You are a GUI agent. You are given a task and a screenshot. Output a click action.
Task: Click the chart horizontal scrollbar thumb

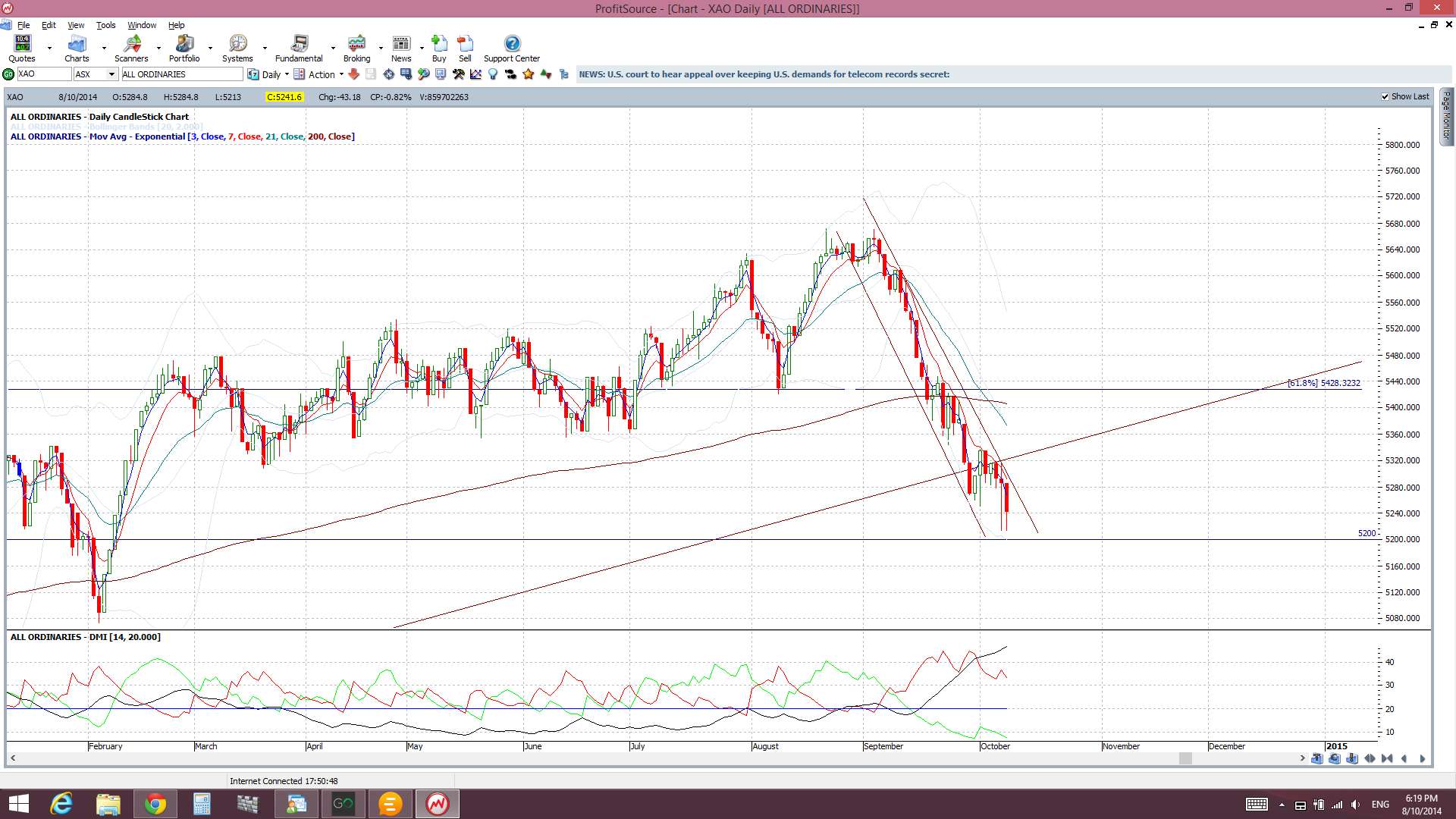tap(1185, 758)
